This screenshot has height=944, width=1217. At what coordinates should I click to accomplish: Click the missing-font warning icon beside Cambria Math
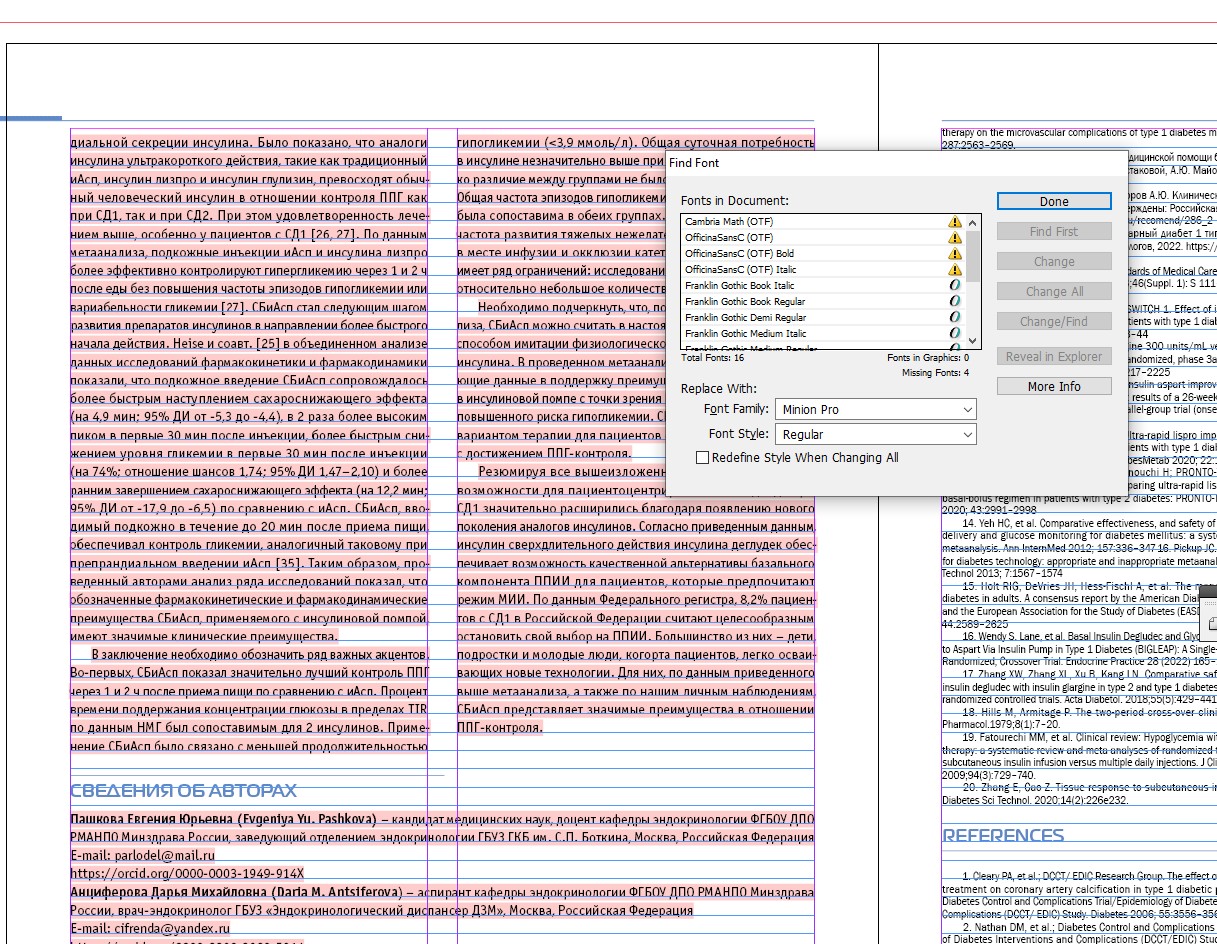[954, 222]
